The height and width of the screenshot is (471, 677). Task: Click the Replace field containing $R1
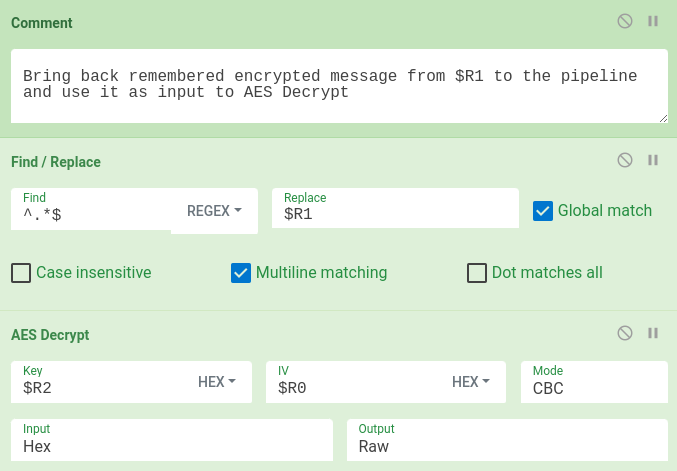pos(395,208)
